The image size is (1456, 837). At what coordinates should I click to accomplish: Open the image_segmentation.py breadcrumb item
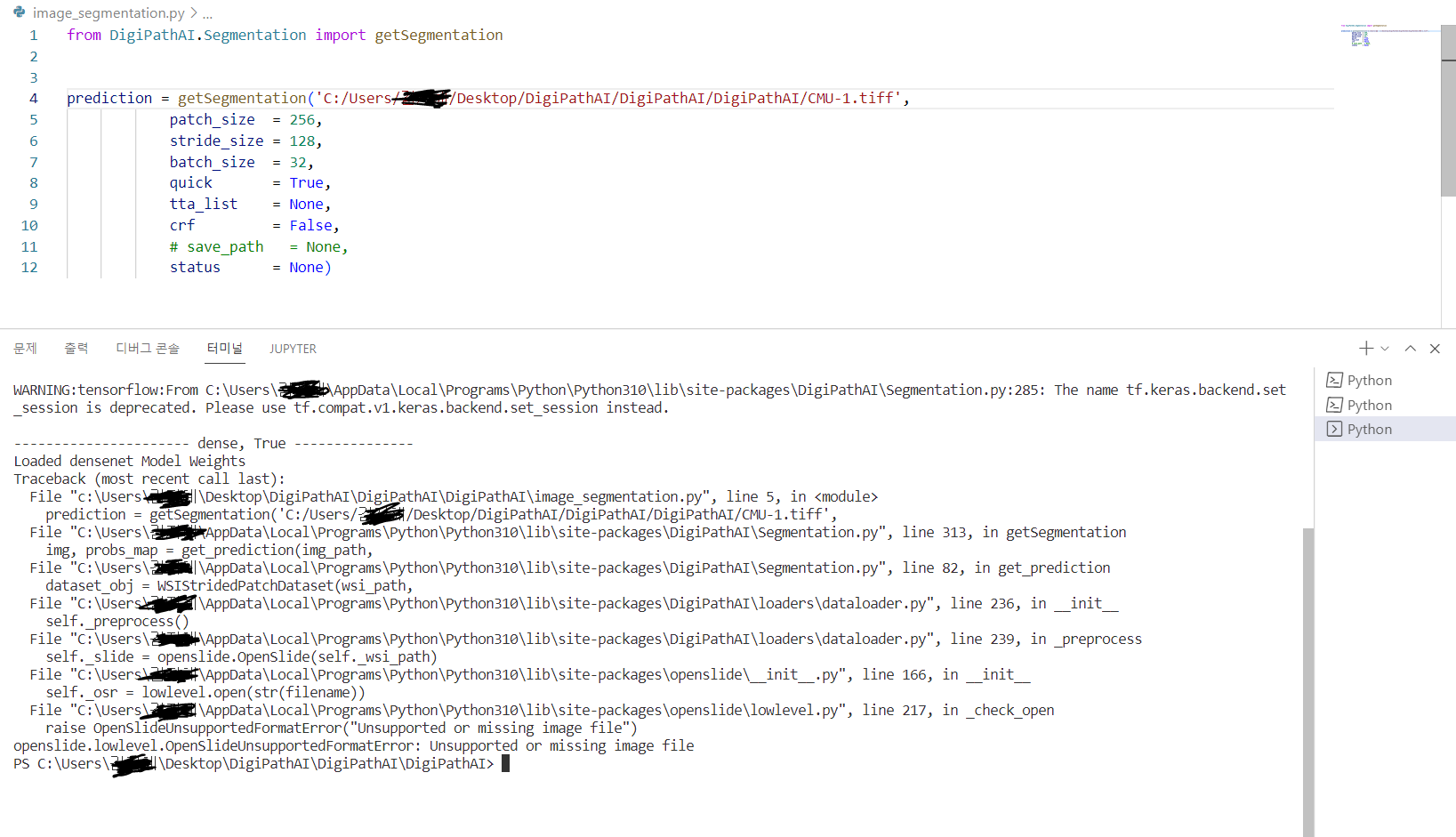tap(109, 12)
